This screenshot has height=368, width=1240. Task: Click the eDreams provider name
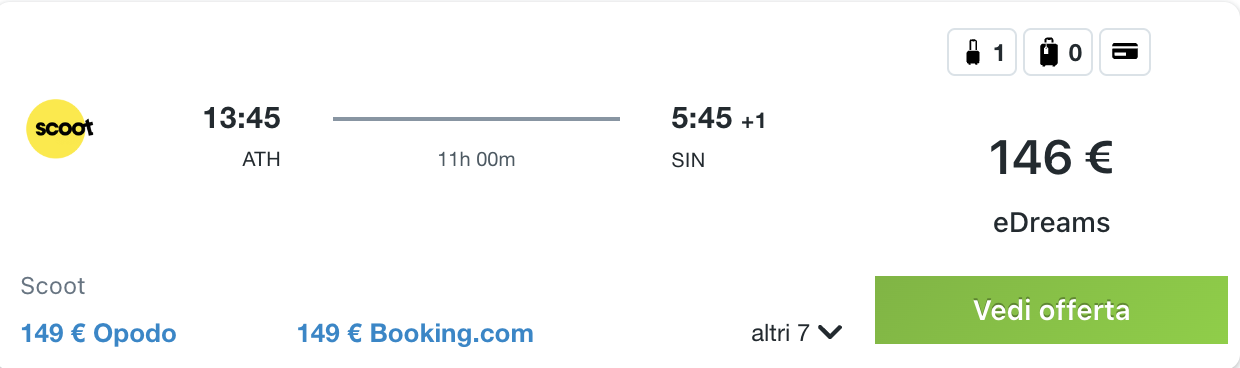coord(1051,223)
